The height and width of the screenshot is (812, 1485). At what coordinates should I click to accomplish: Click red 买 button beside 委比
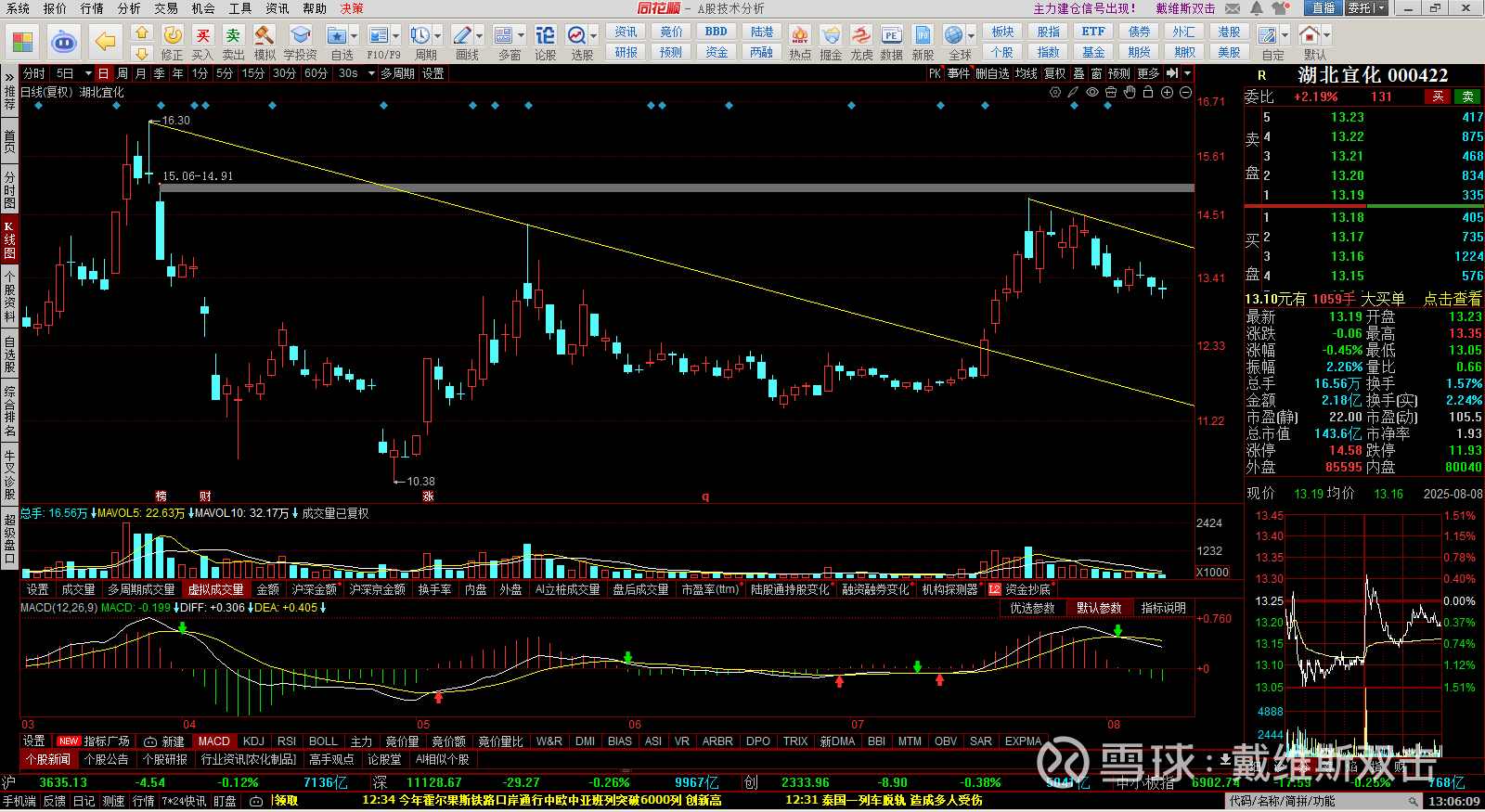[1438, 97]
